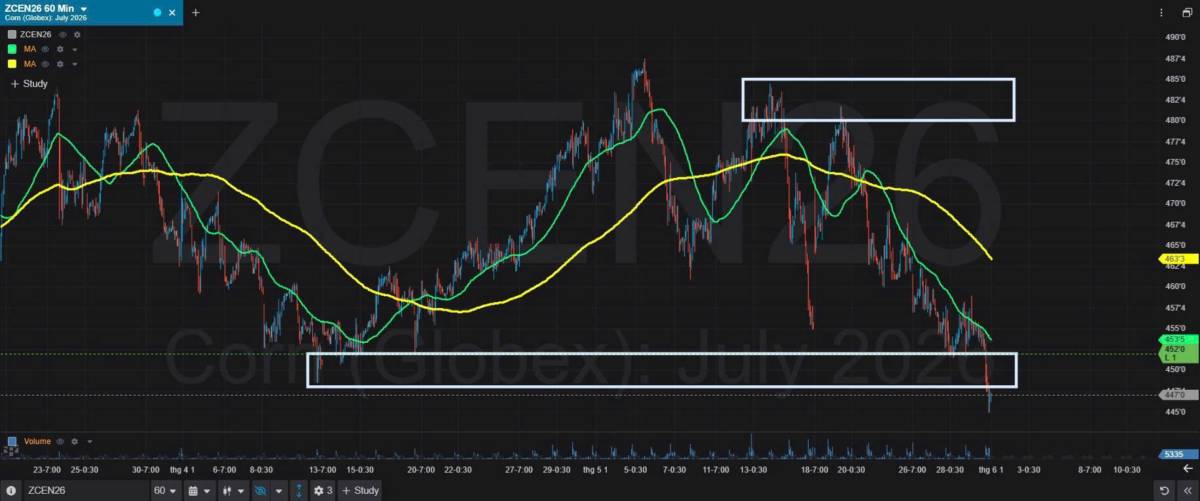The width and height of the screenshot is (1200, 501).
Task: Click the gray ZCEN26 color swatch
Action: pos(12,34)
